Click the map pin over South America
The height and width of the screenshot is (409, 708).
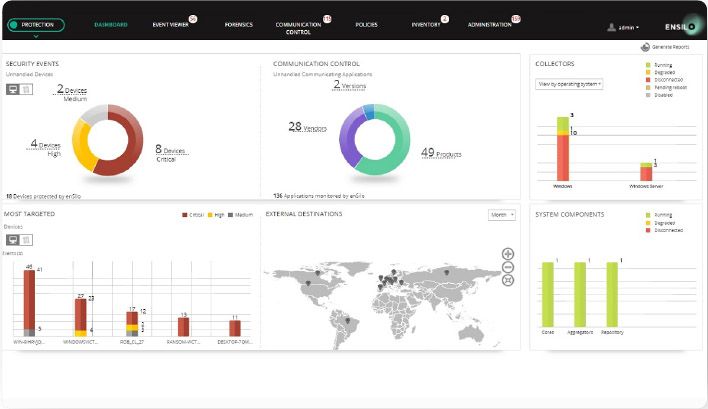[x=346, y=320]
